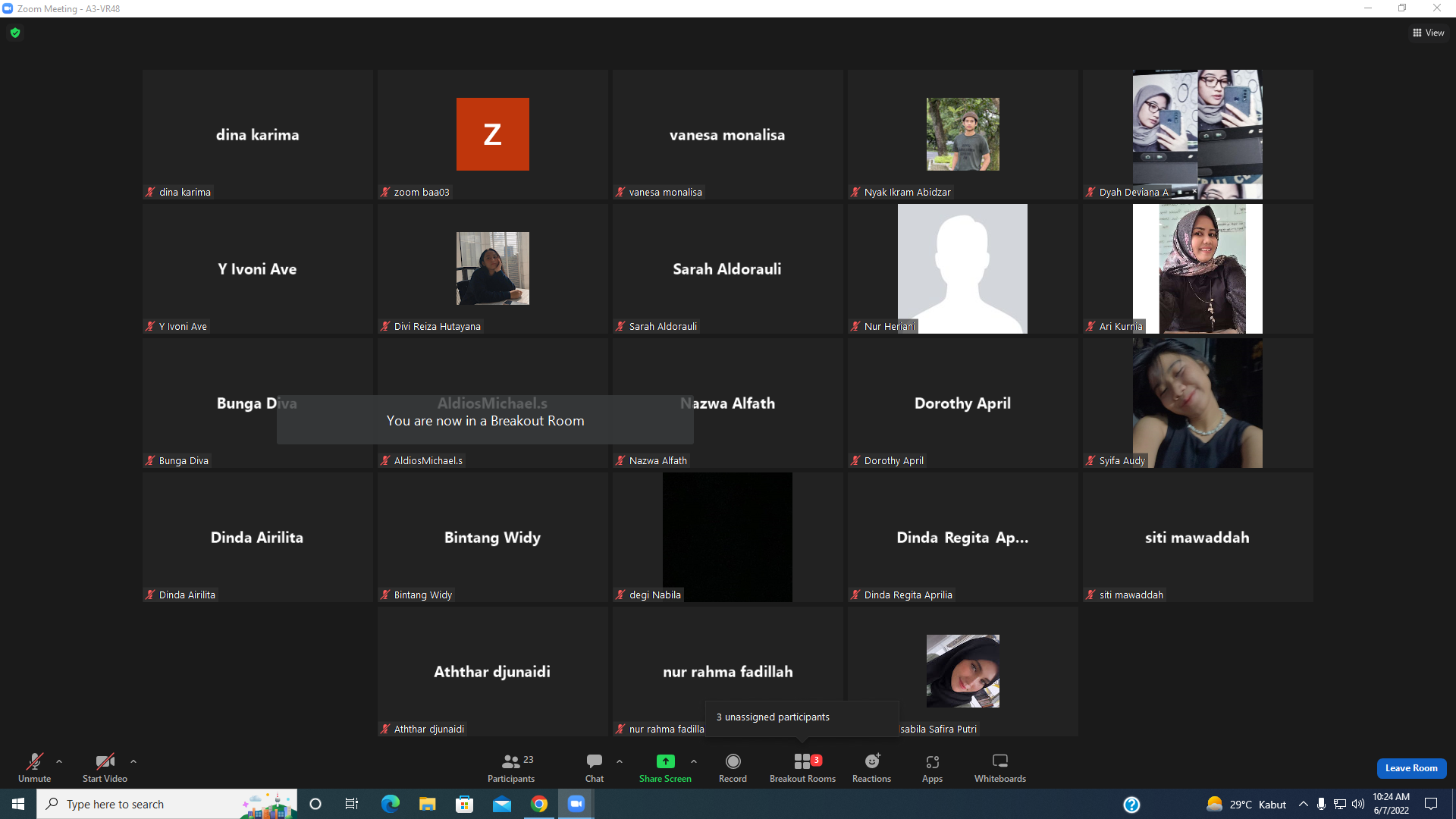Click the participant label 'vanesa monalisa'
The image size is (1456, 819).
point(665,193)
